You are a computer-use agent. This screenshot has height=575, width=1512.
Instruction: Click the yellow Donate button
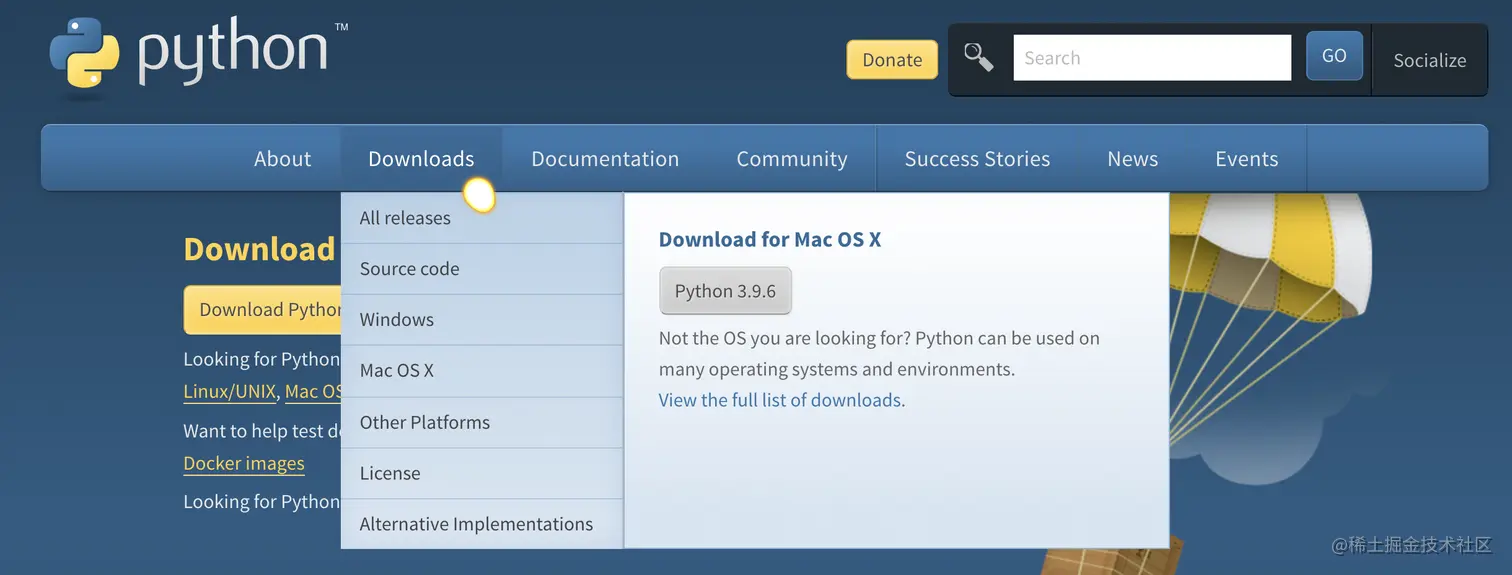[892, 60]
